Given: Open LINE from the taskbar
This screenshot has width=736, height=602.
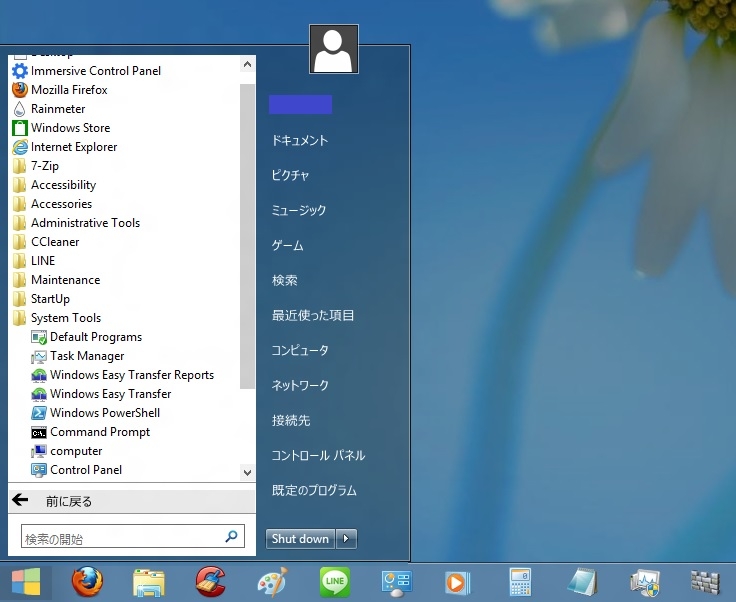Looking at the screenshot, I should (x=335, y=582).
